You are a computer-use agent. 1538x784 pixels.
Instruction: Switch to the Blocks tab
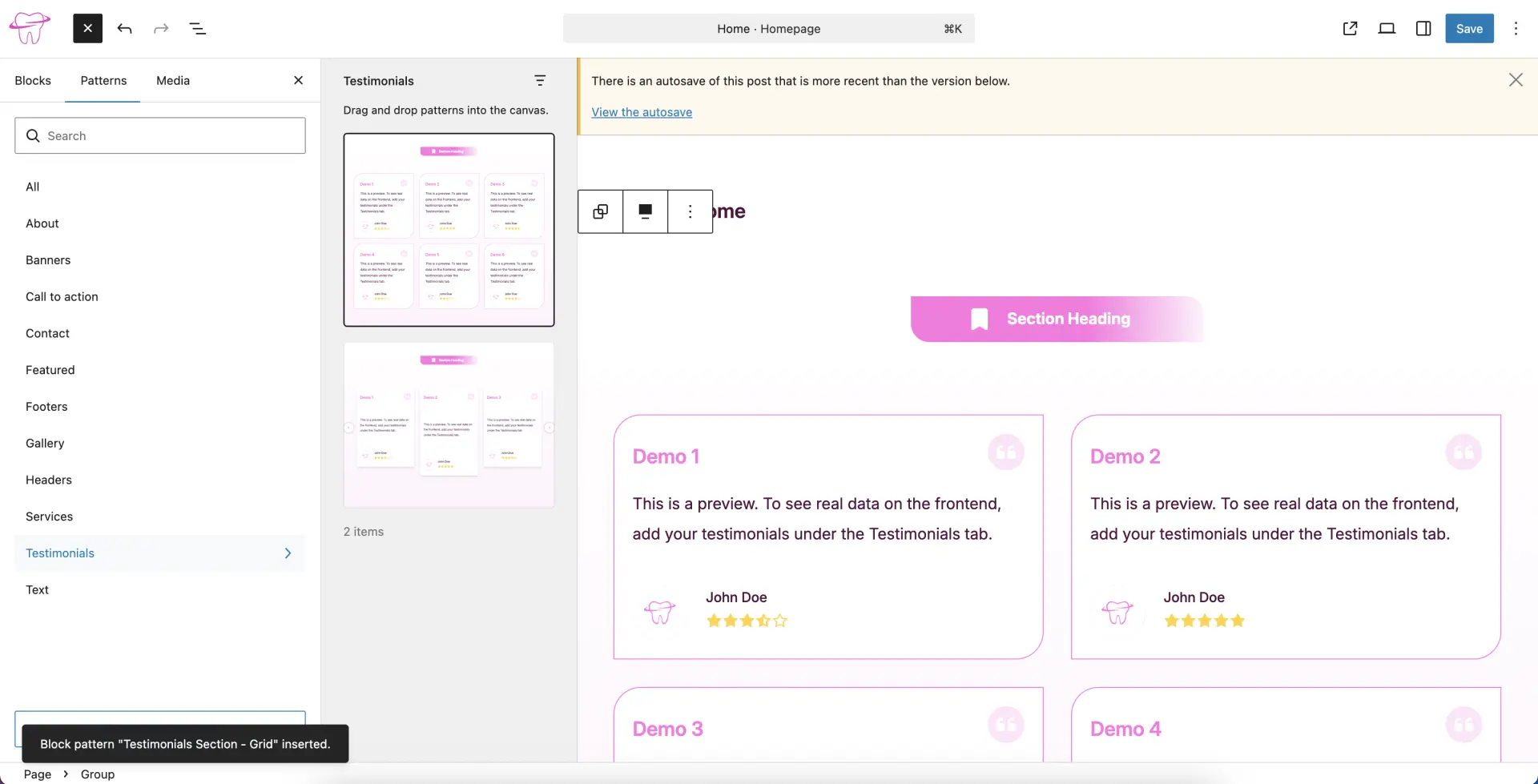click(33, 80)
